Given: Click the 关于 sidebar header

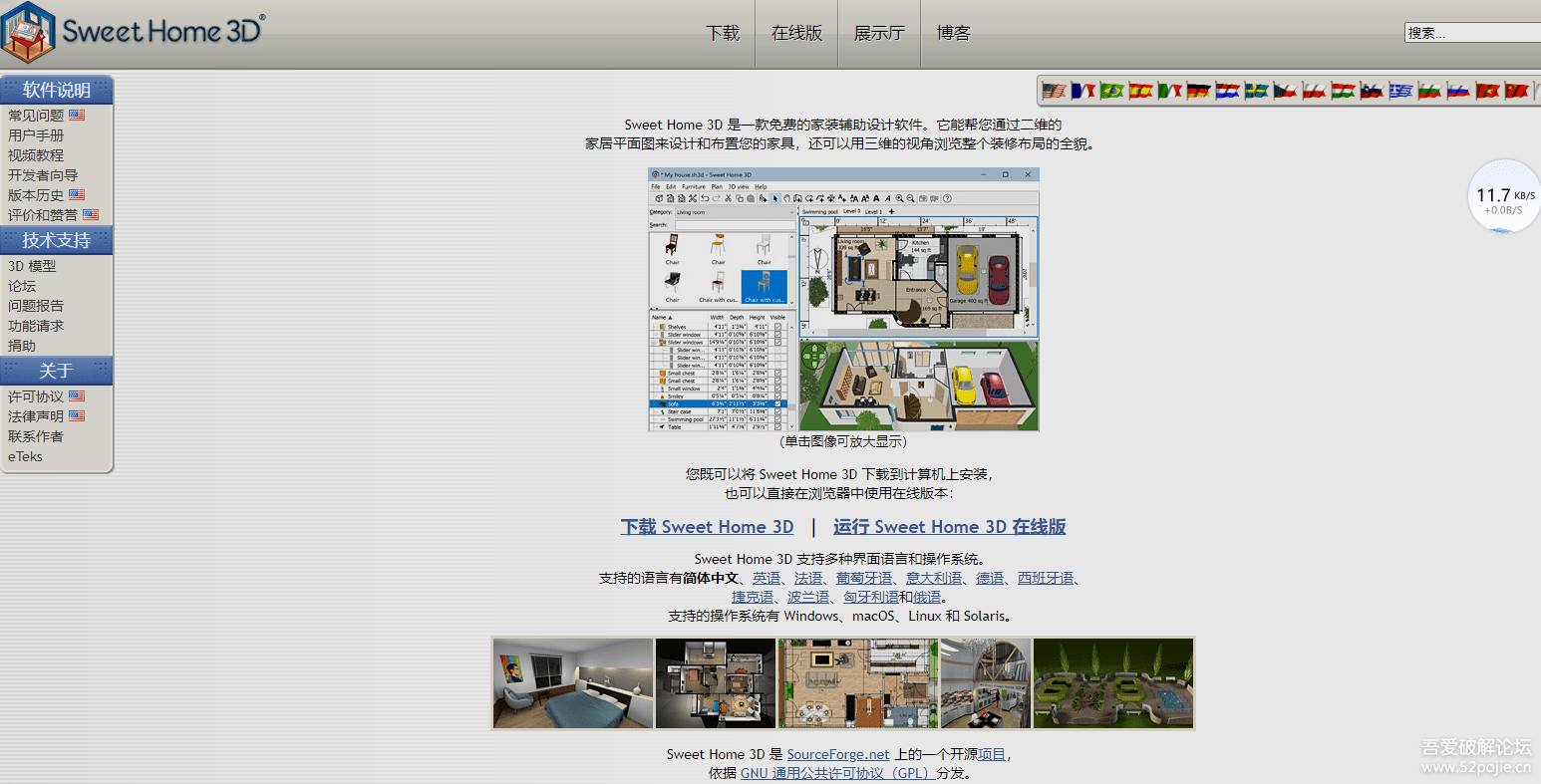Looking at the screenshot, I should click(x=57, y=371).
